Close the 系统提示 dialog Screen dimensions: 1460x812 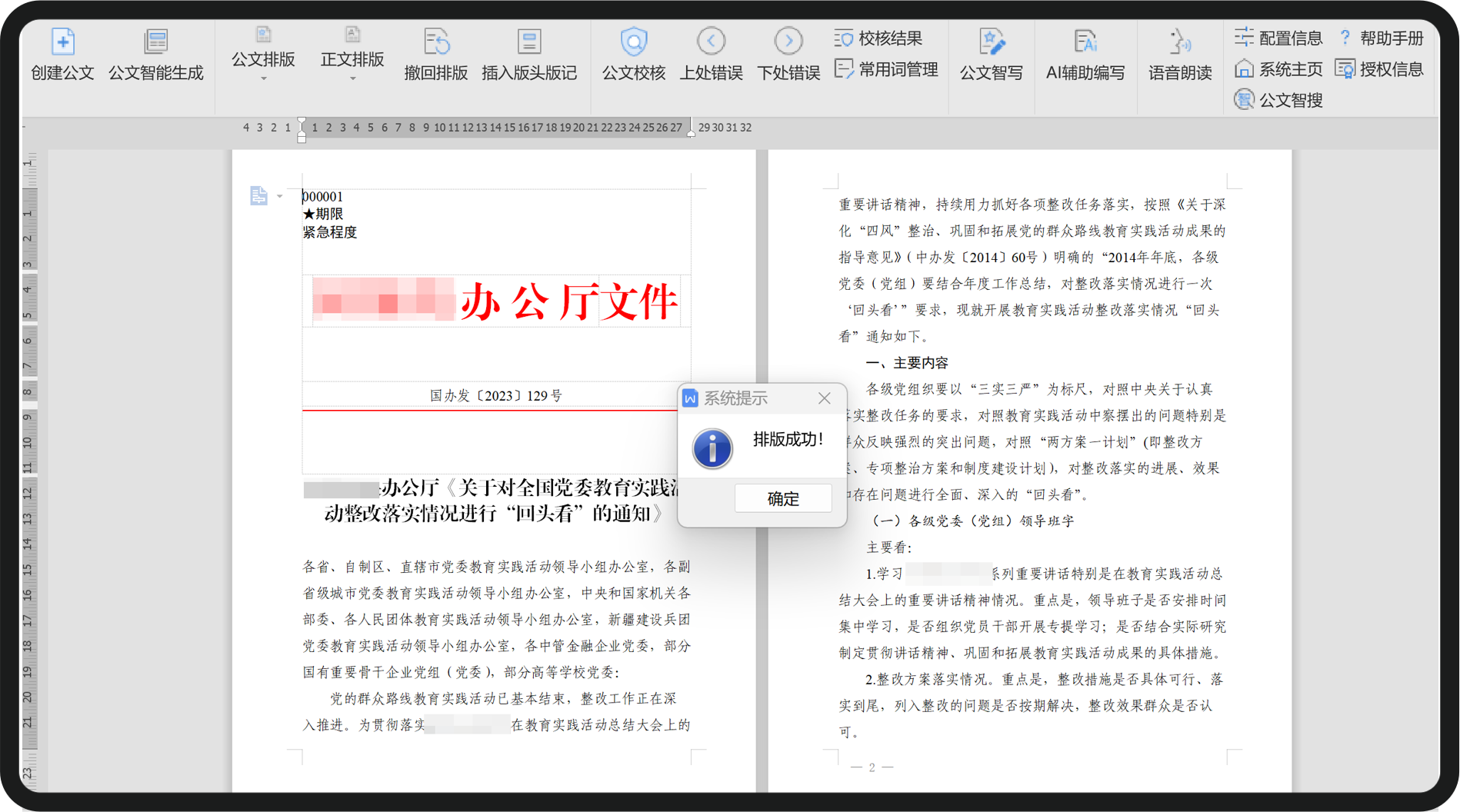825,398
